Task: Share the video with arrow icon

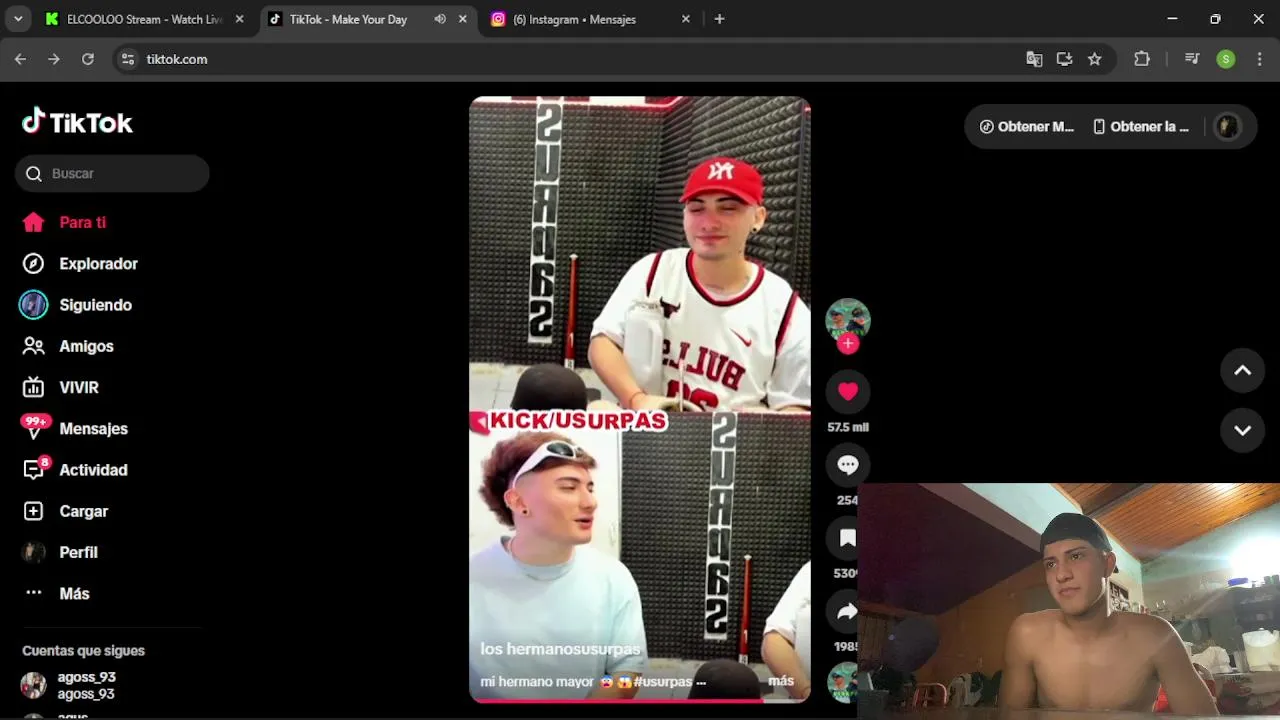Action: pyautogui.click(x=847, y=611)
